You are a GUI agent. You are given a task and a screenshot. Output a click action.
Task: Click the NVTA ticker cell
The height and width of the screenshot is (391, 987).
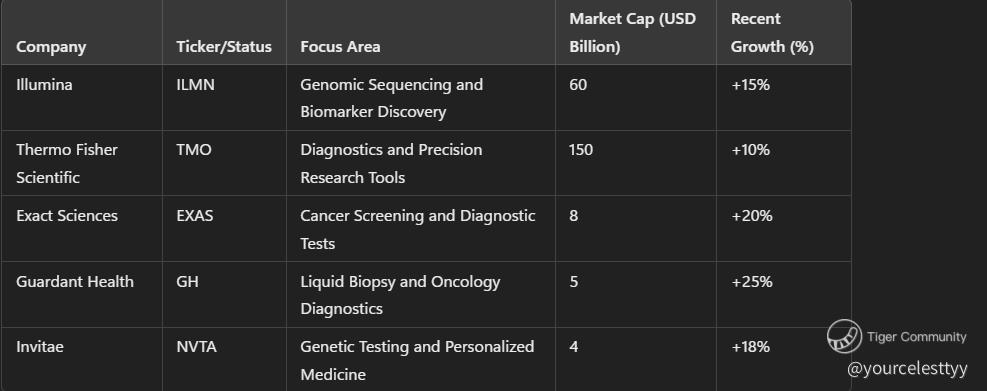point(196,346)
